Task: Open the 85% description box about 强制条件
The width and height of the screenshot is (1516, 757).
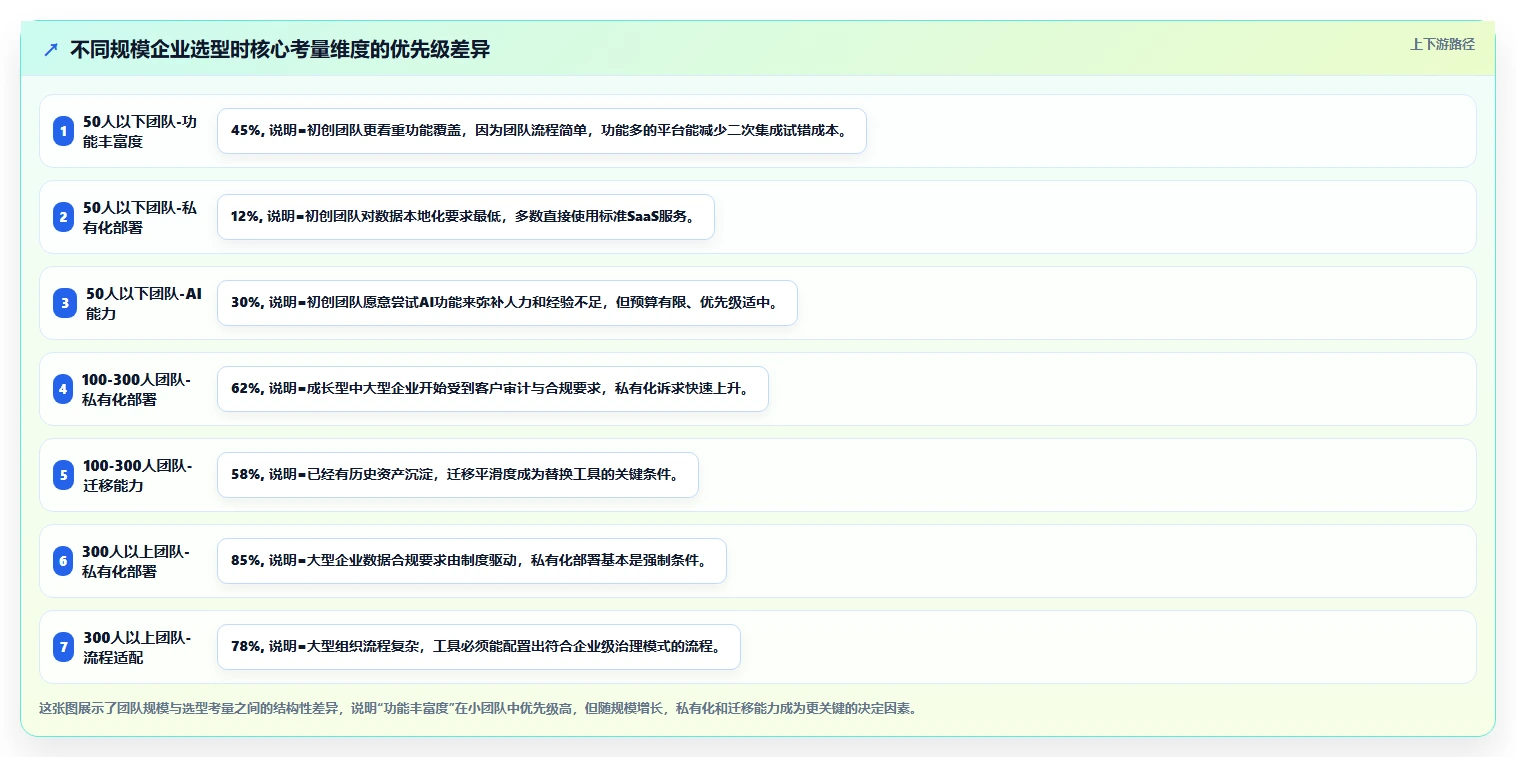Action: (x=472, y=561)
